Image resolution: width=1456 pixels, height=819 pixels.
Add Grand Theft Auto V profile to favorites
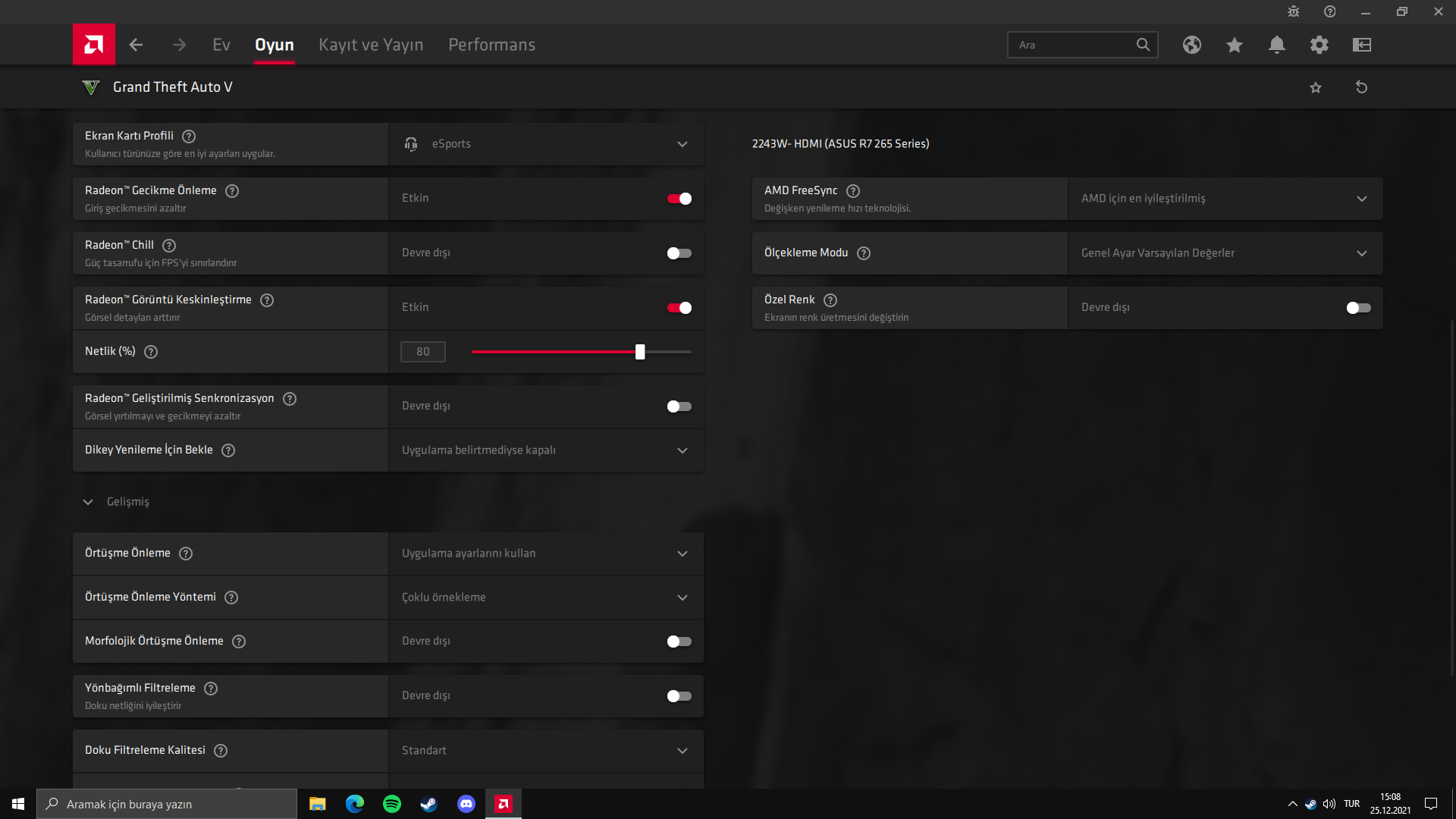pos(1315,87)
